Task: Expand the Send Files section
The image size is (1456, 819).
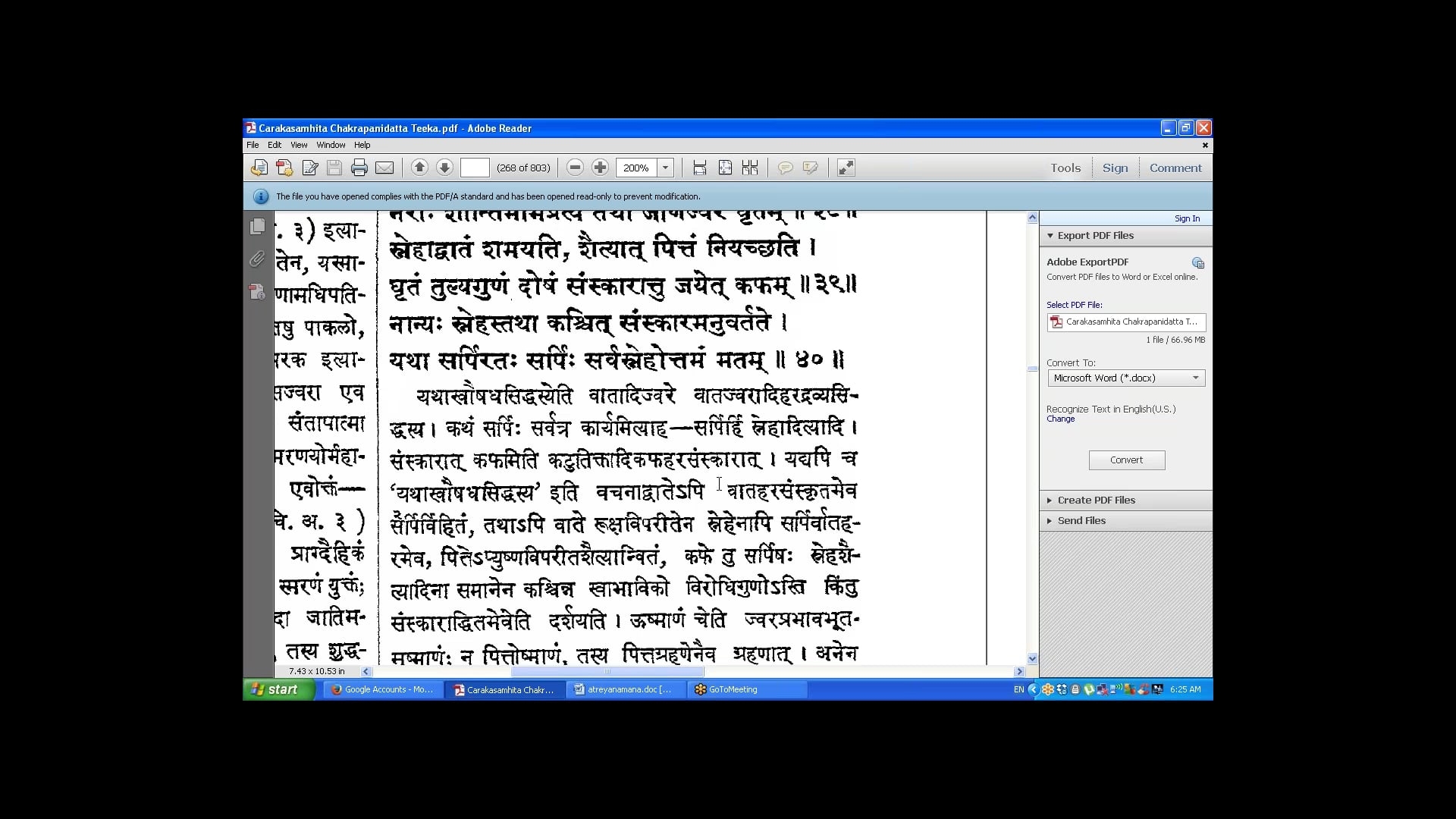Action: tap(1081, 520)
